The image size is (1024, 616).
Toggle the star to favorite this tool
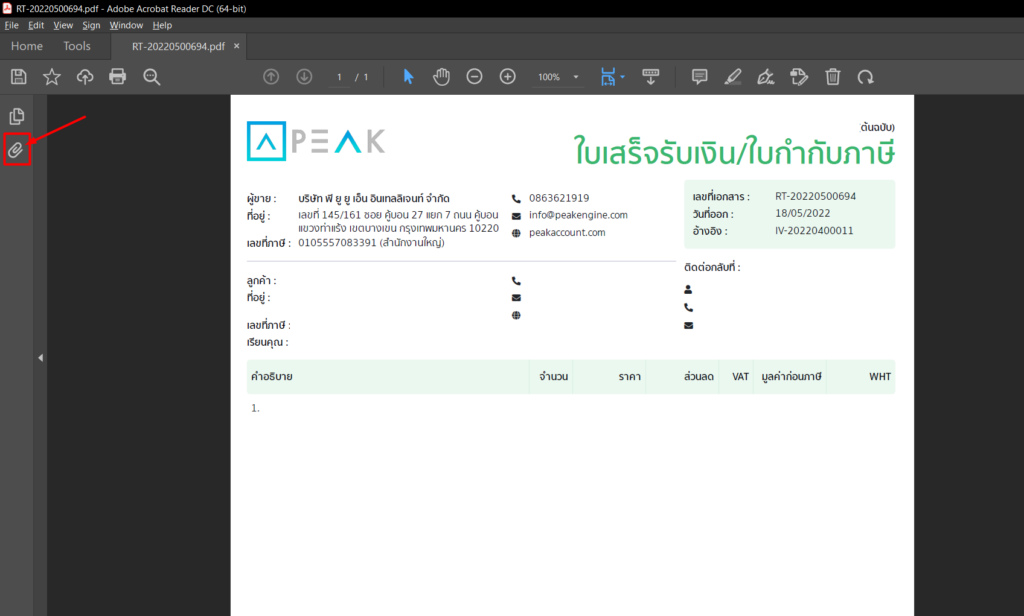click(51, 76)
